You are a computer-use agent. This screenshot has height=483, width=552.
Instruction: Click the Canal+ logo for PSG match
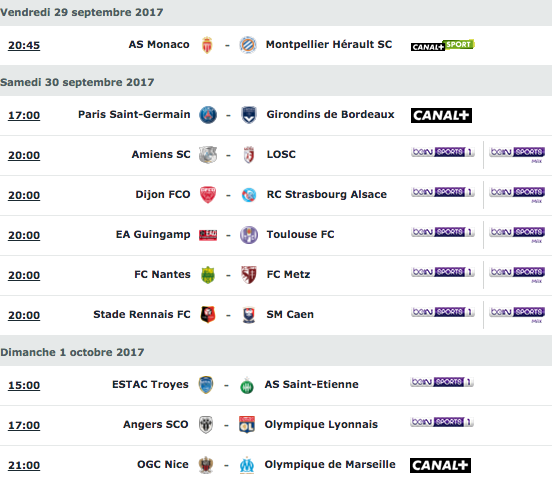441,115
